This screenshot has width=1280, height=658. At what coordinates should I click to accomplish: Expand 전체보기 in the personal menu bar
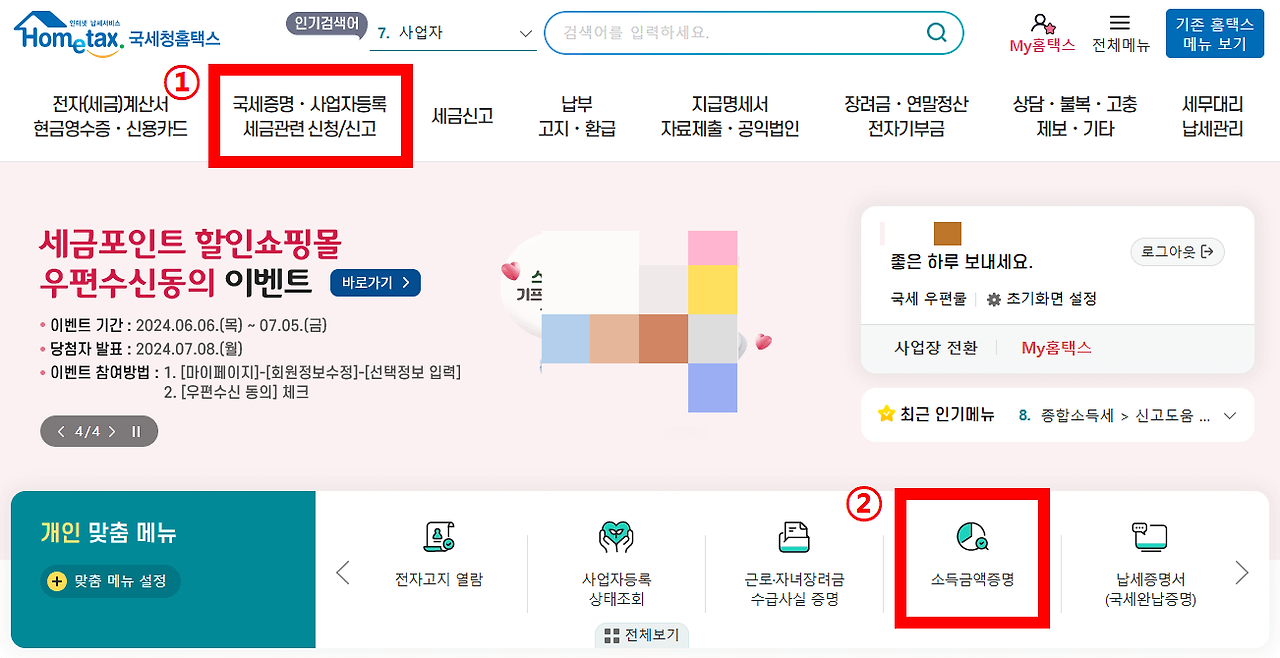click(641, 635)
